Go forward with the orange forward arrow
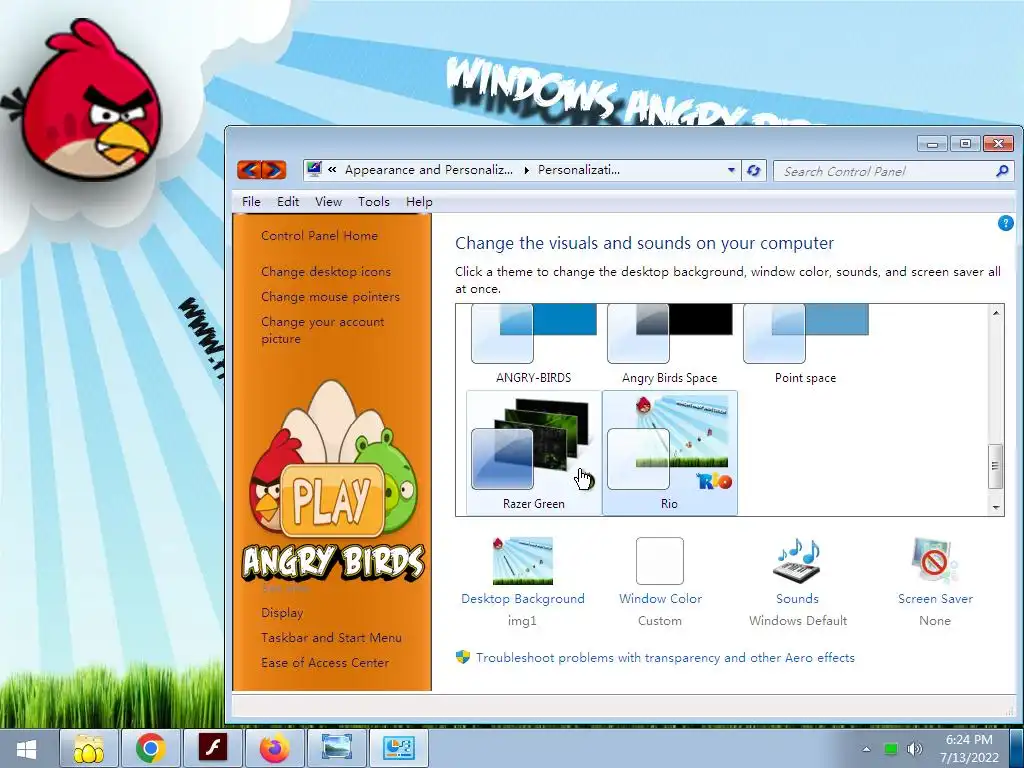This screenshot has width=1024, height=768. click(x=274, y=170)
